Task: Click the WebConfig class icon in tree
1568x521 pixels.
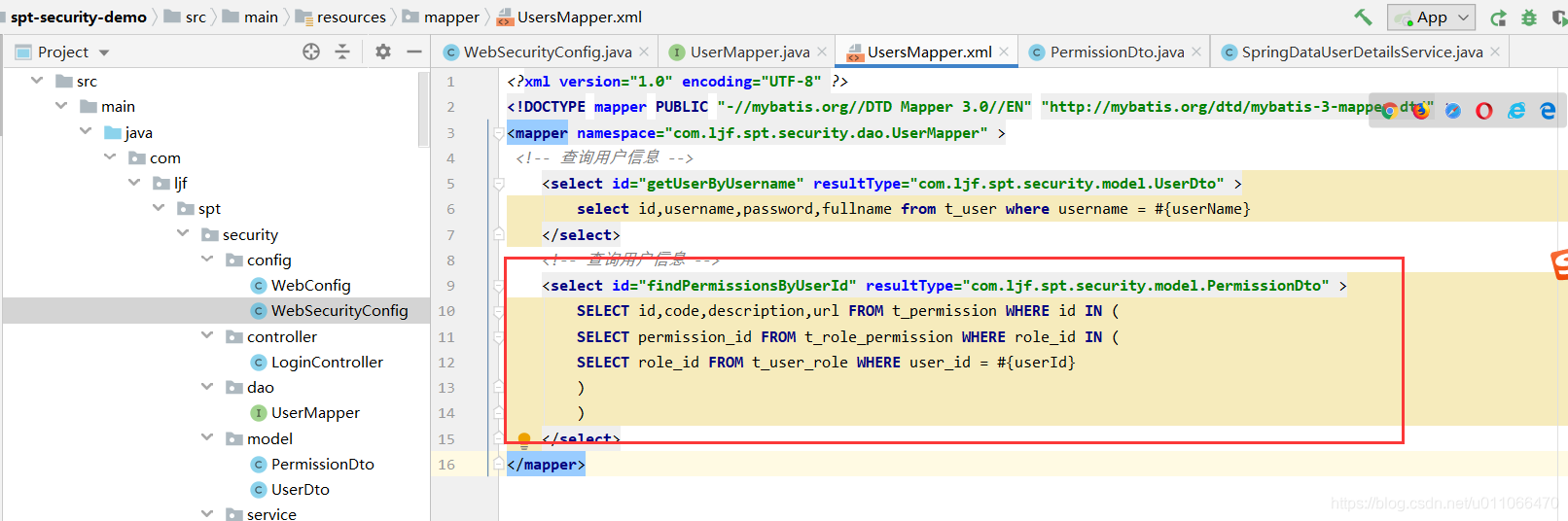Action: click(259, 286)
